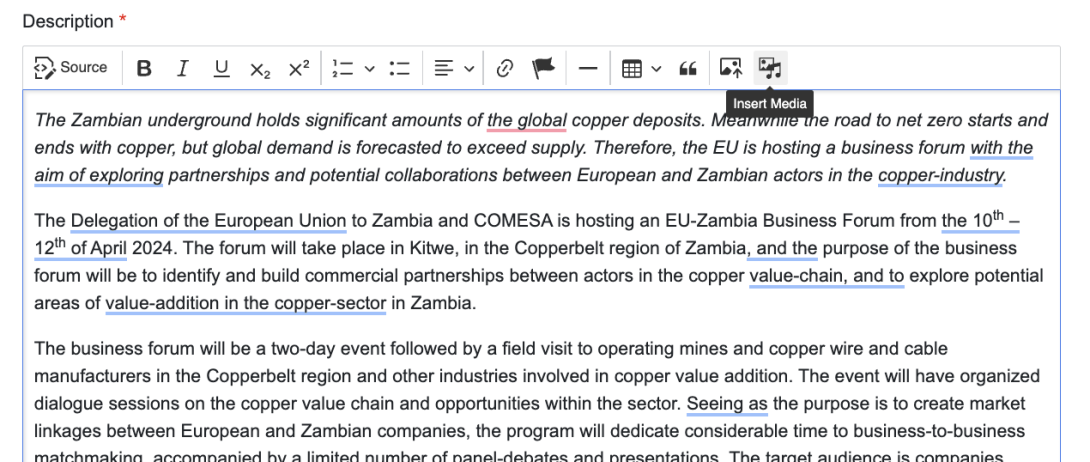Apply superscript formatting
The width and height of the screenshot is (1090, 462).
tap(299, 68)
